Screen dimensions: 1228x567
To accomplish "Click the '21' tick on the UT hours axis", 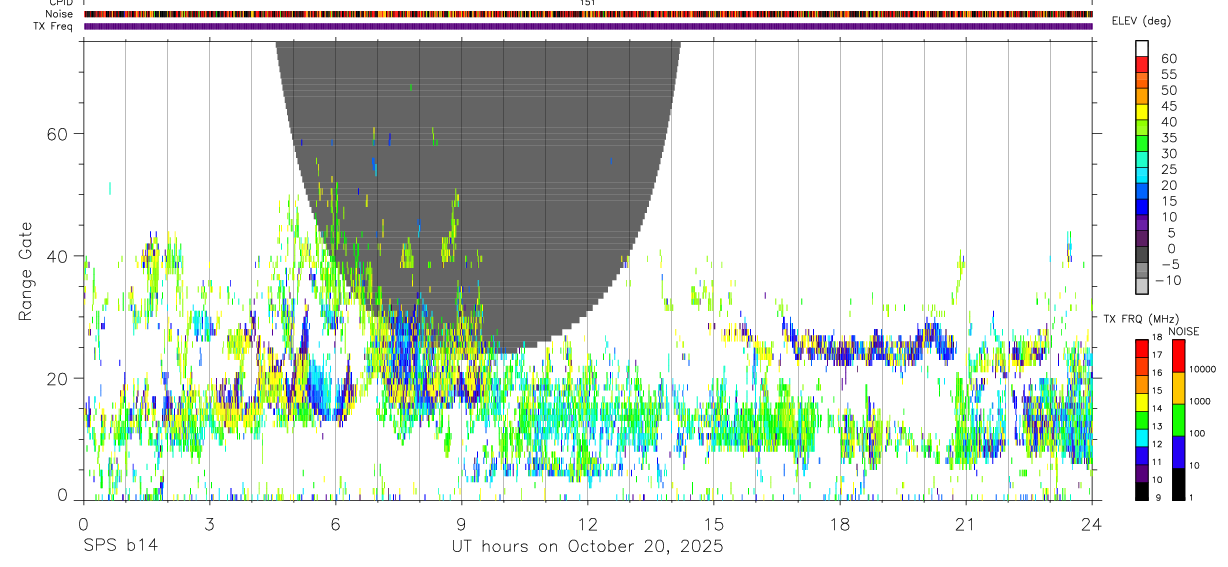I will [x=965, y=524].
